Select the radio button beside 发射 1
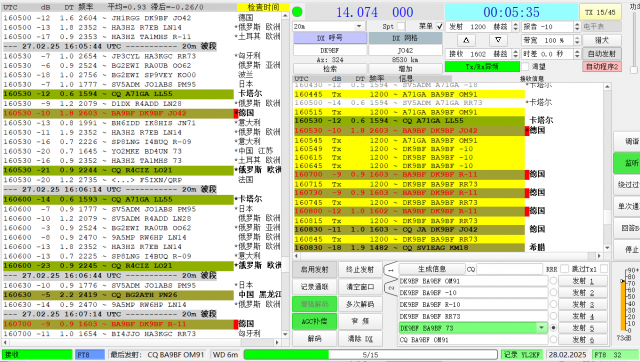Image resolution: width=640 pixels, height=362 pixels. [553, 281]
